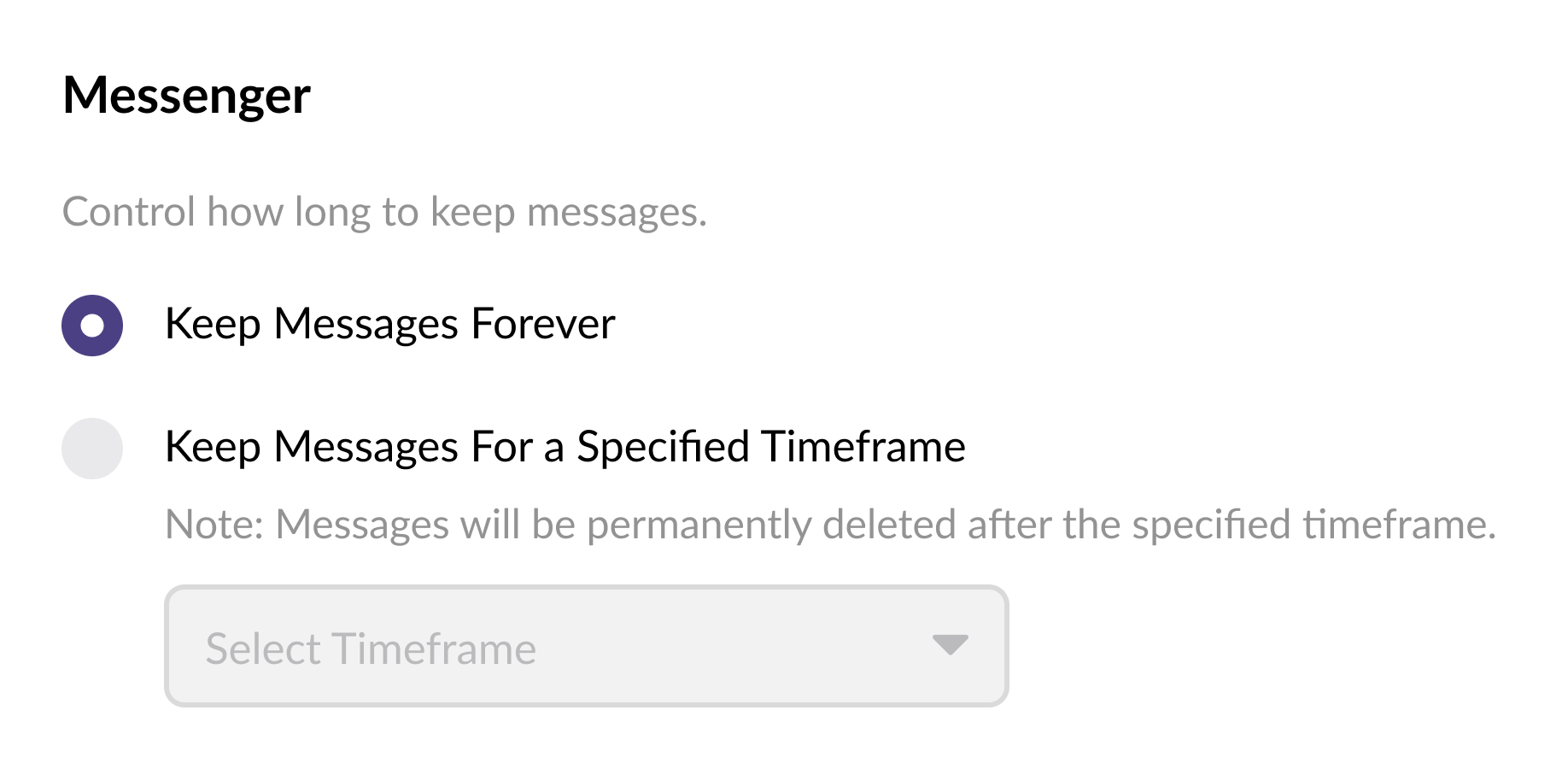Click the message retention description line
The height and width of the screenshot is (769, 1568).
385,213
